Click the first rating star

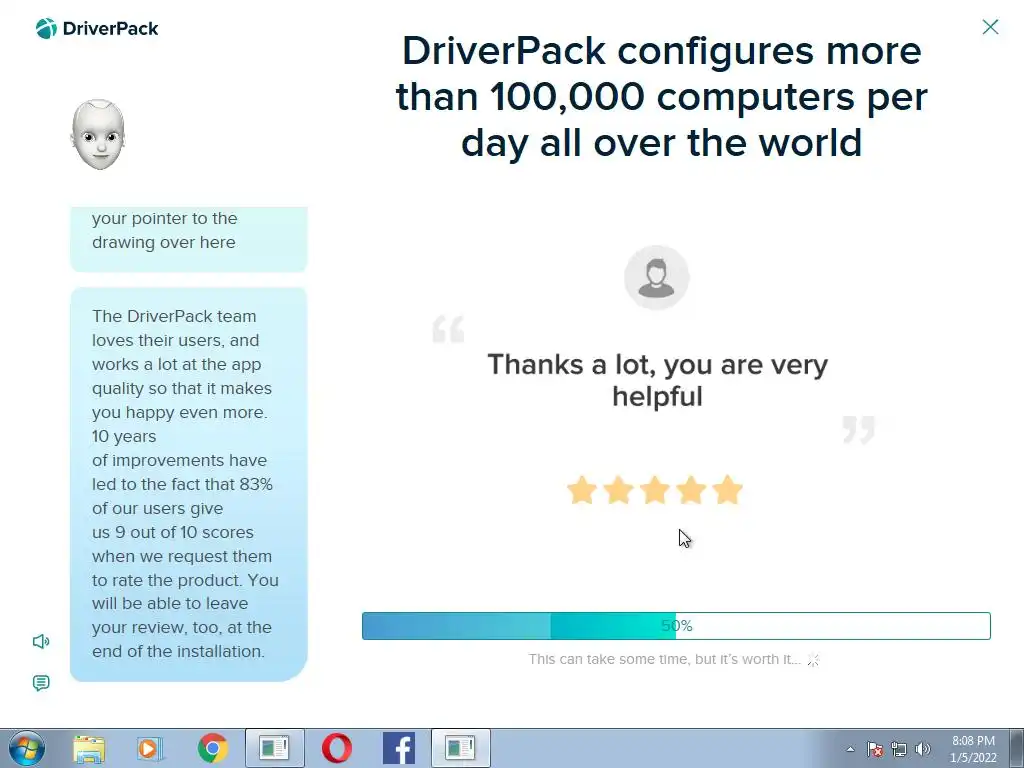coord(581,490)
